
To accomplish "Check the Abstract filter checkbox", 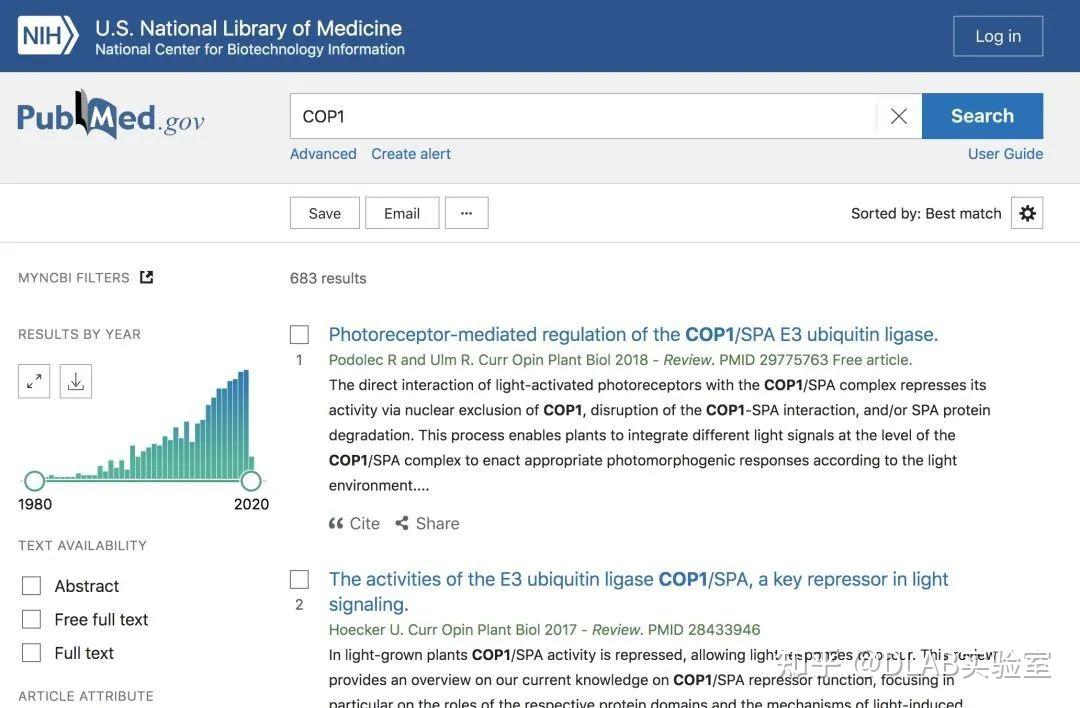I will pos(32,586).
